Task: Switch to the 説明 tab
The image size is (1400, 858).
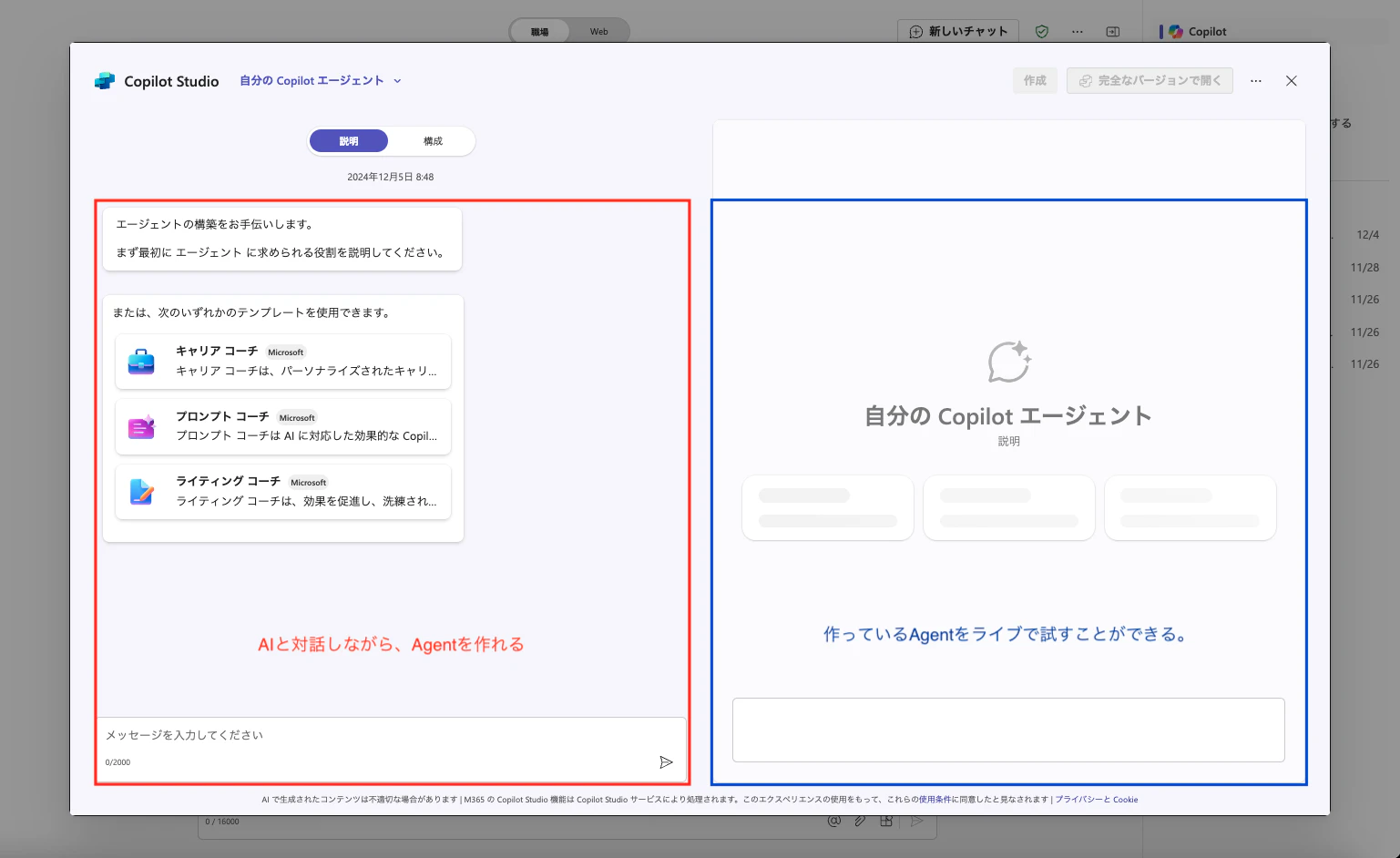Action: 349,141
